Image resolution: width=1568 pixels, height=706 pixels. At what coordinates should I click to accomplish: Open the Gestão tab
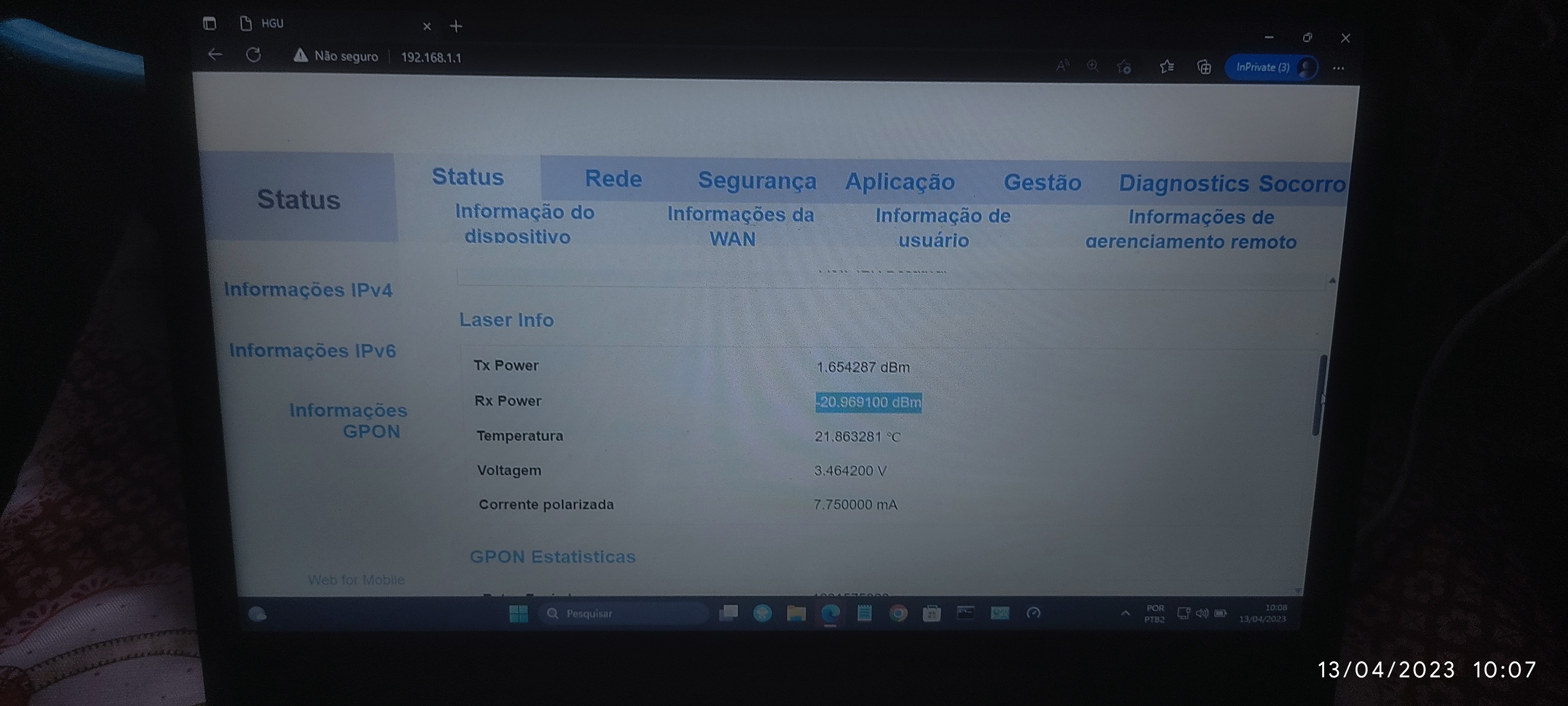tap(1042, 183)
